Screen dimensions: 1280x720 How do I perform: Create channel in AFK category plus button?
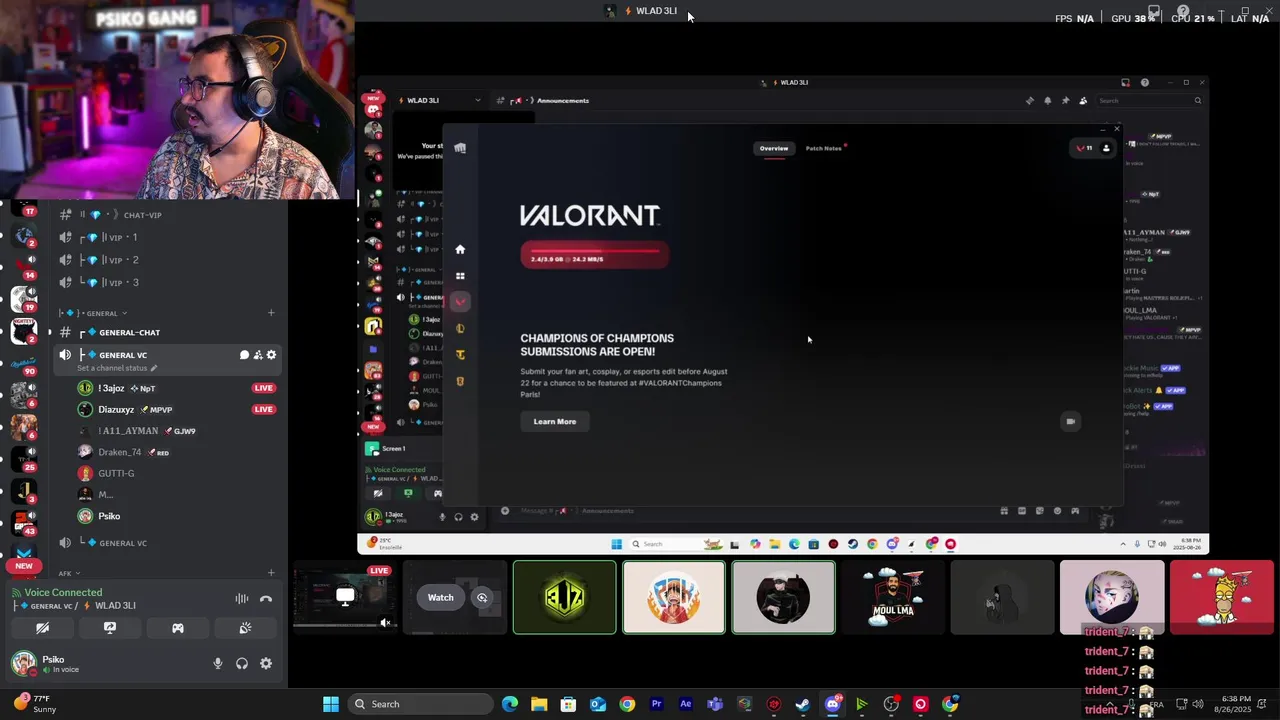(271, 573)
